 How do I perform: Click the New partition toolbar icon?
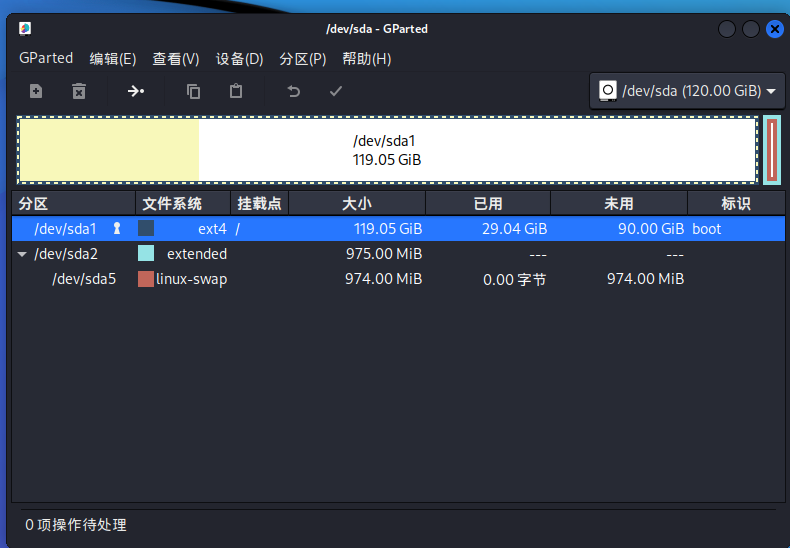(x=36, y=91)
